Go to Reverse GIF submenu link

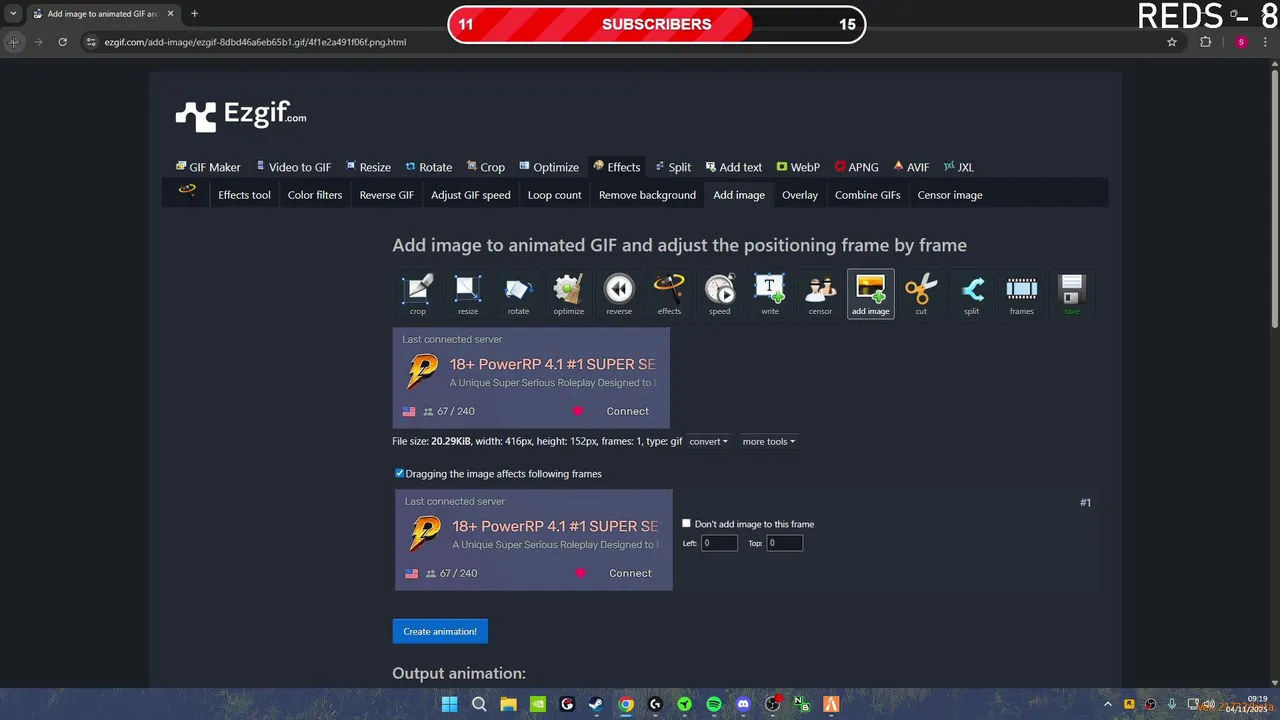click(386, 195)
